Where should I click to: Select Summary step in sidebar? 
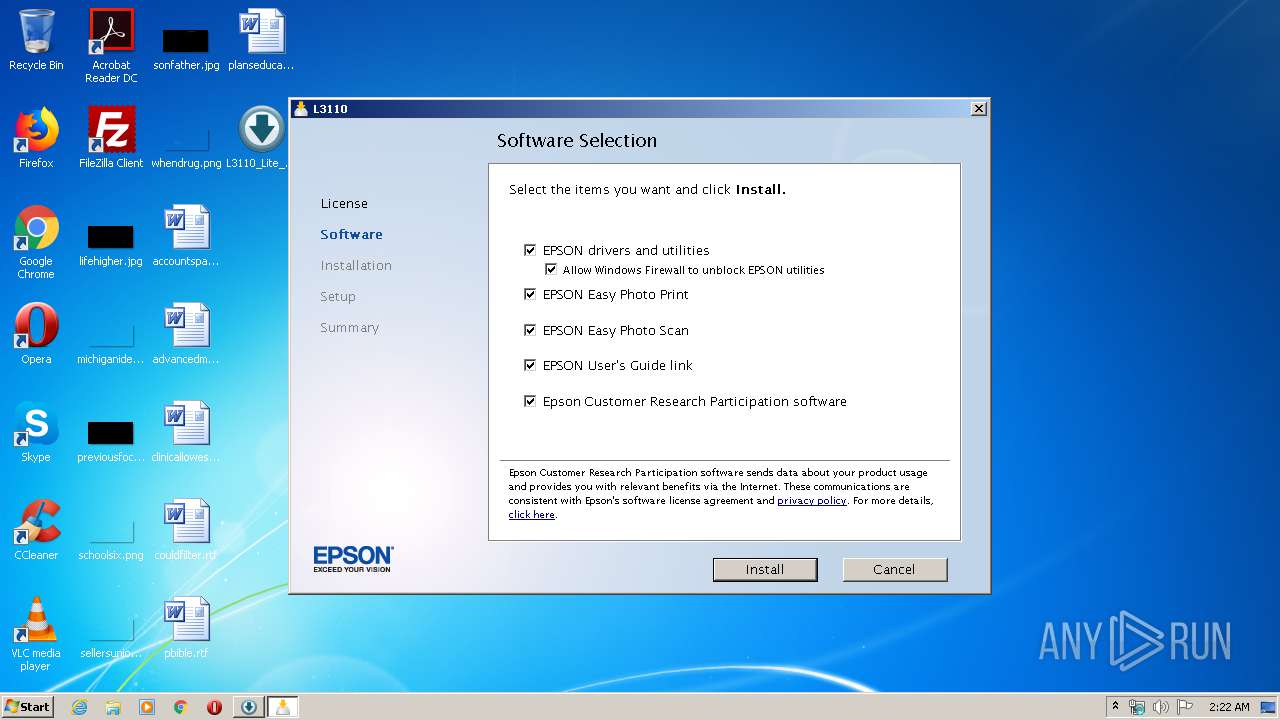349,327
